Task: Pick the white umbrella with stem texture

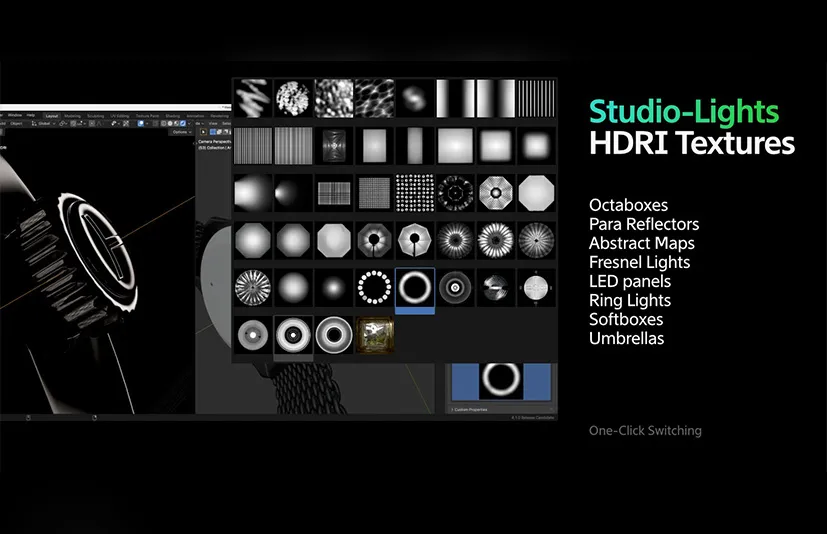Action: (415, 240)
